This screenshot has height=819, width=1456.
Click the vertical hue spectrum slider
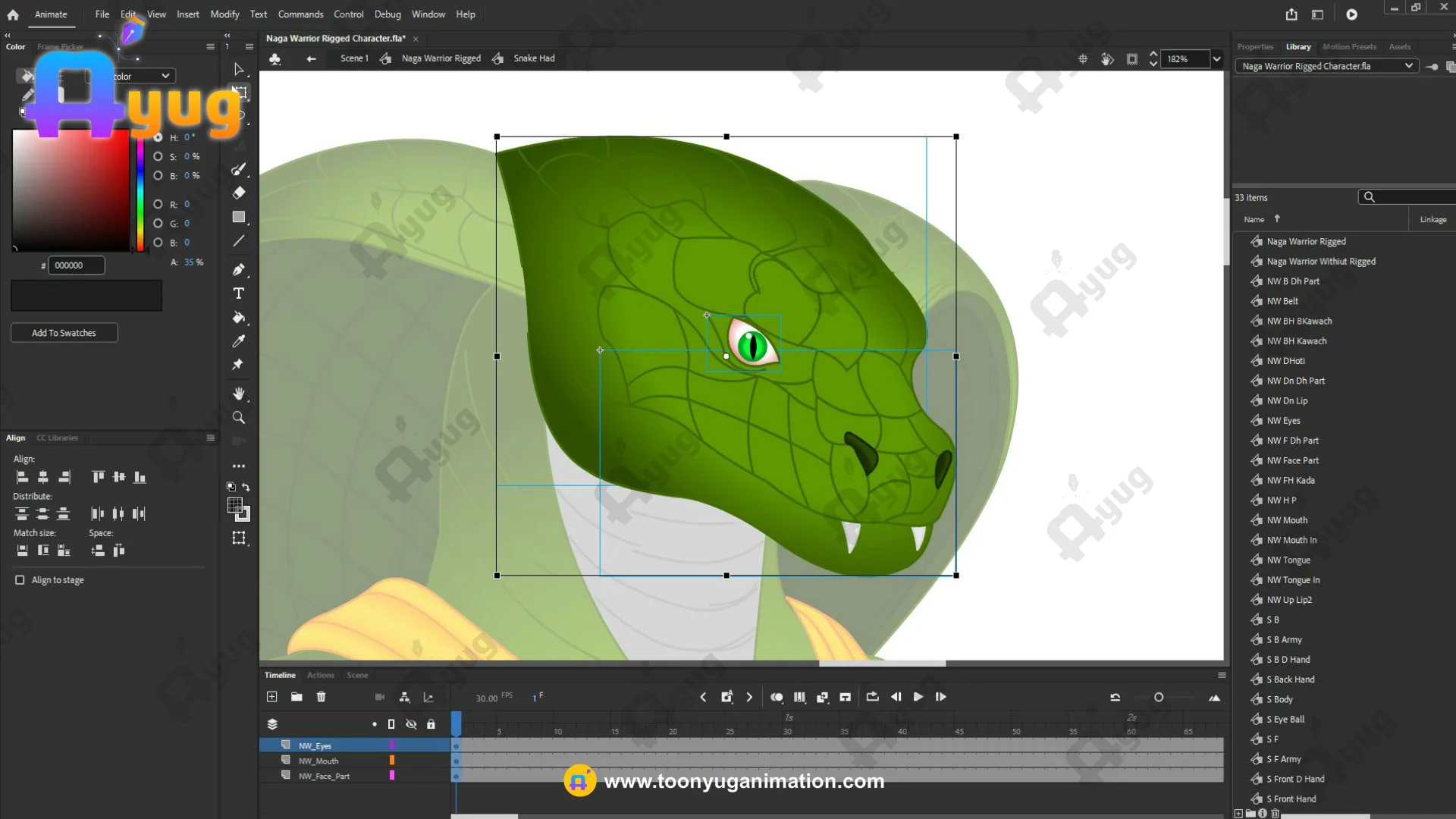[x=140, y=193]
